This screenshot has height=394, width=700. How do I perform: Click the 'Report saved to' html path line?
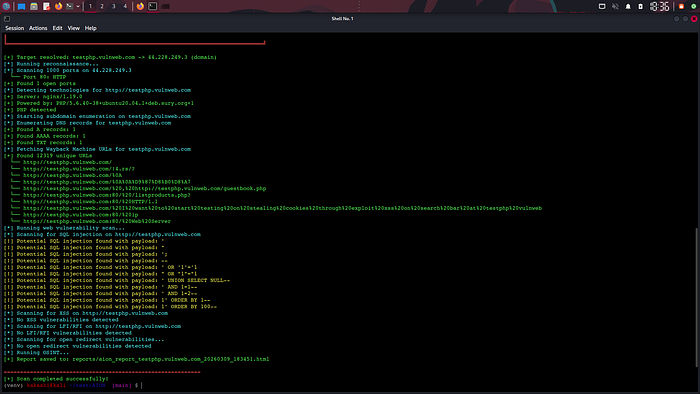coord(137,359)
